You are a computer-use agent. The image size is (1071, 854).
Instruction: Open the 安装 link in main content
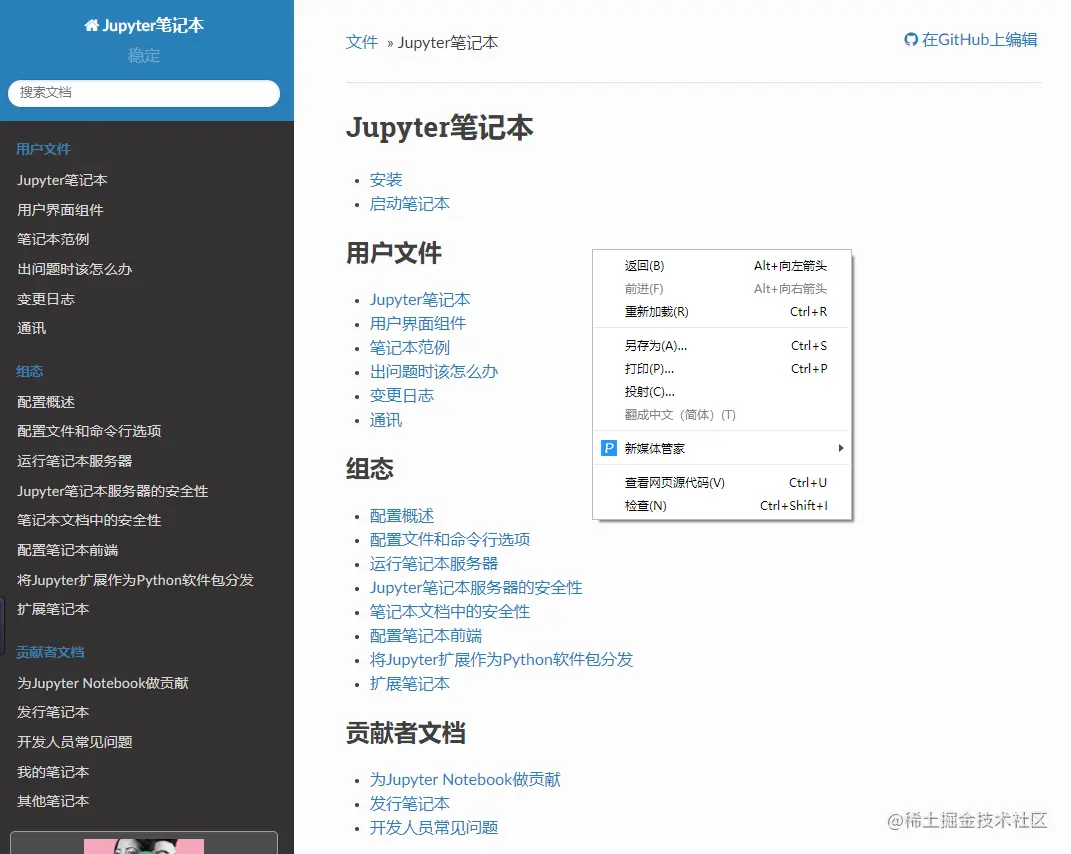(386, 180)
